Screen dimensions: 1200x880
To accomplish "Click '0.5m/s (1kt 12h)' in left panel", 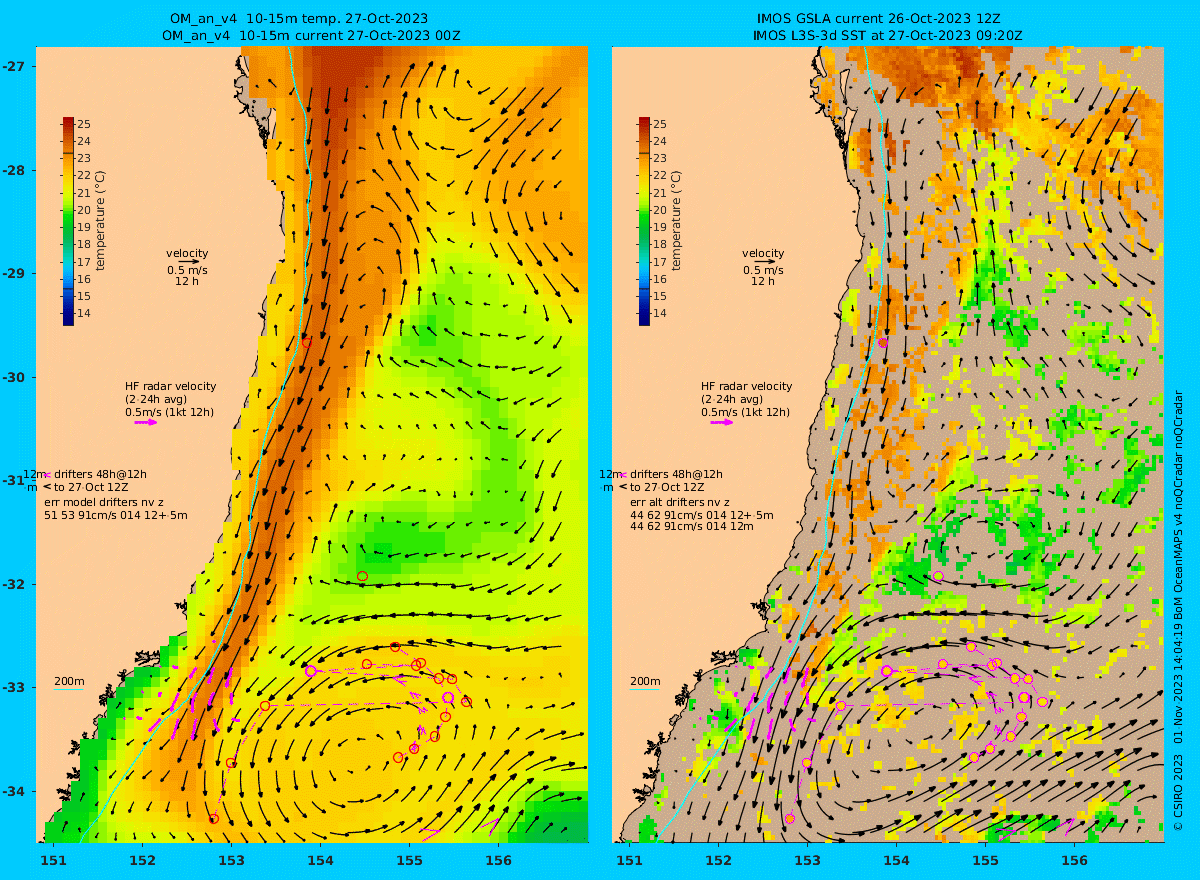I will coord(169,412).
